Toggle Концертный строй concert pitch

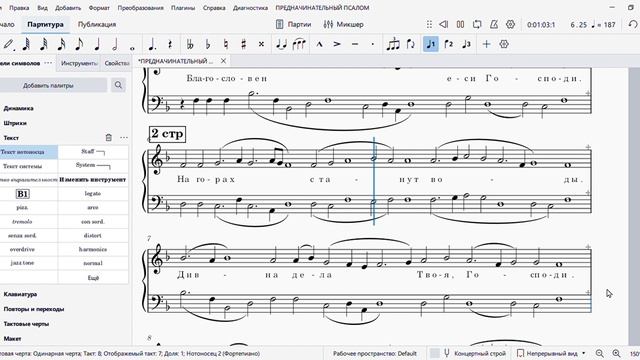coord(475,353)
